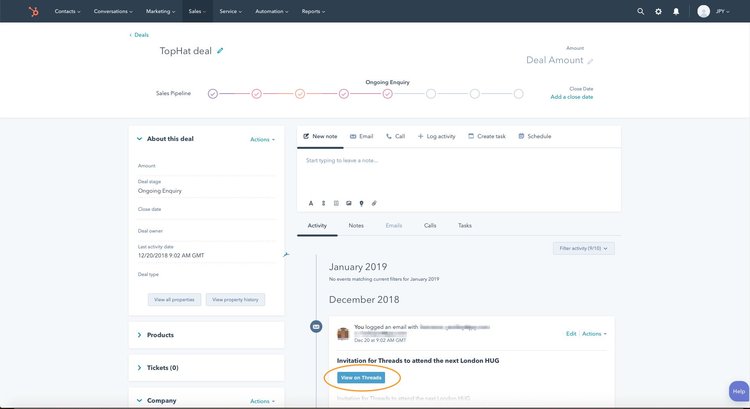Viewport: 750px width, 409px height.
Task: Select the first Sales Pipeline stage circle
Action: 213,93
